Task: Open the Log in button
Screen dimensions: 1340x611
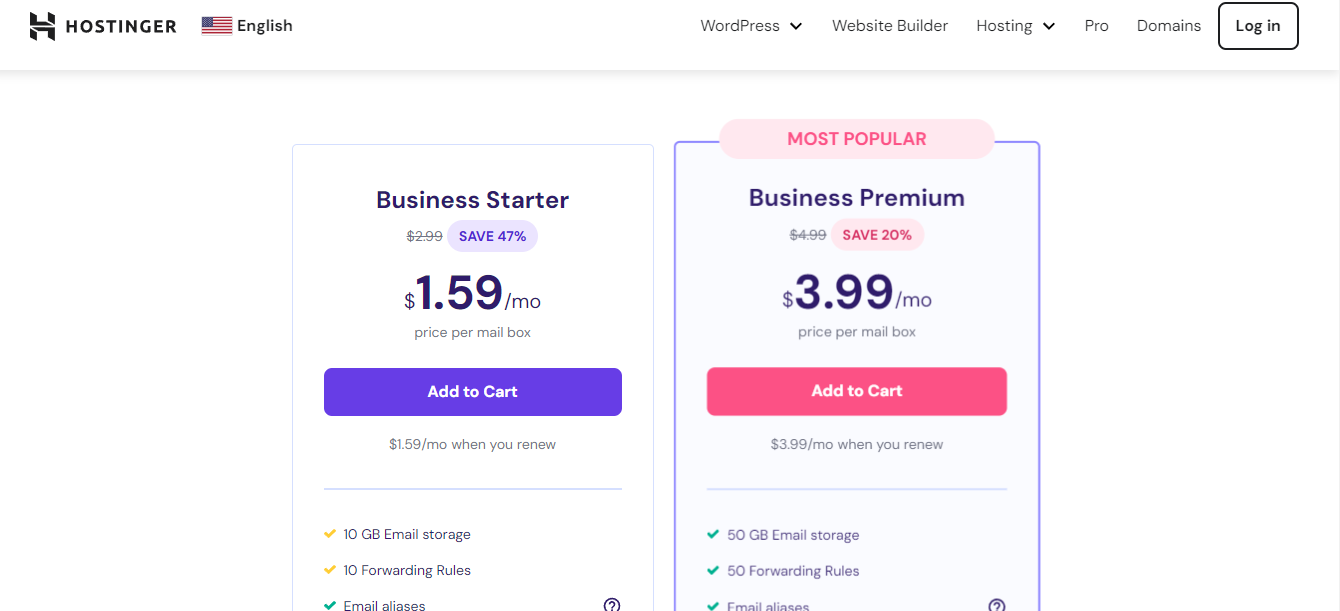Action: 1258,26
